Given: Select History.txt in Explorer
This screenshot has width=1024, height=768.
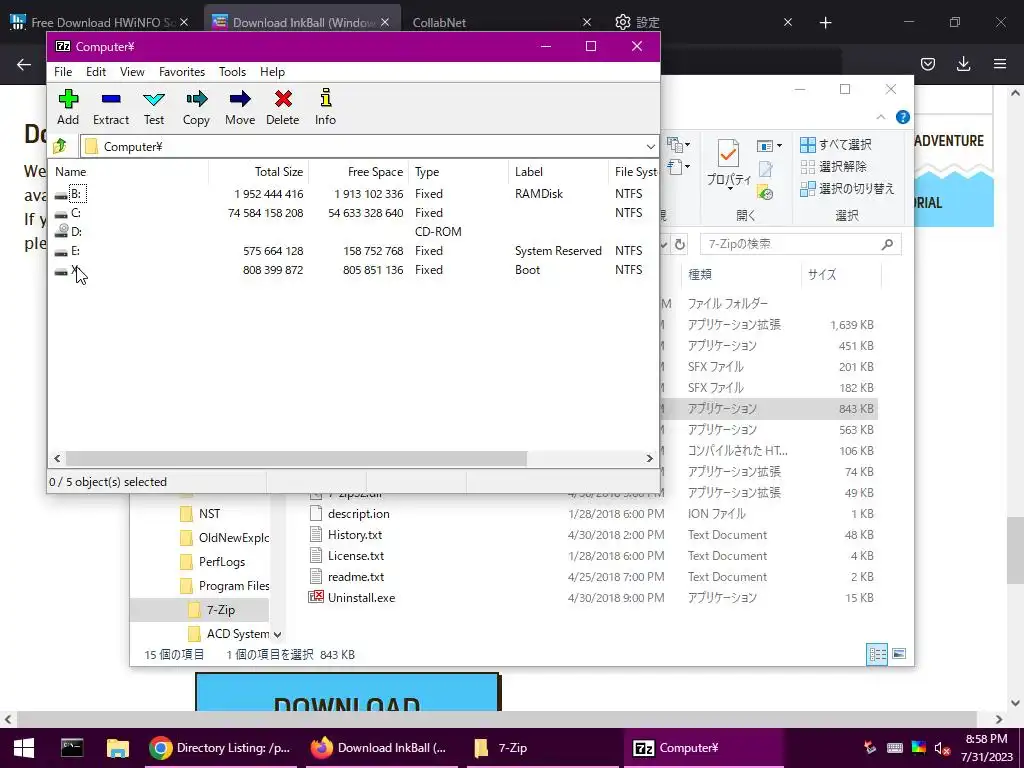Looking at the screenshot, I should [355, 535].
